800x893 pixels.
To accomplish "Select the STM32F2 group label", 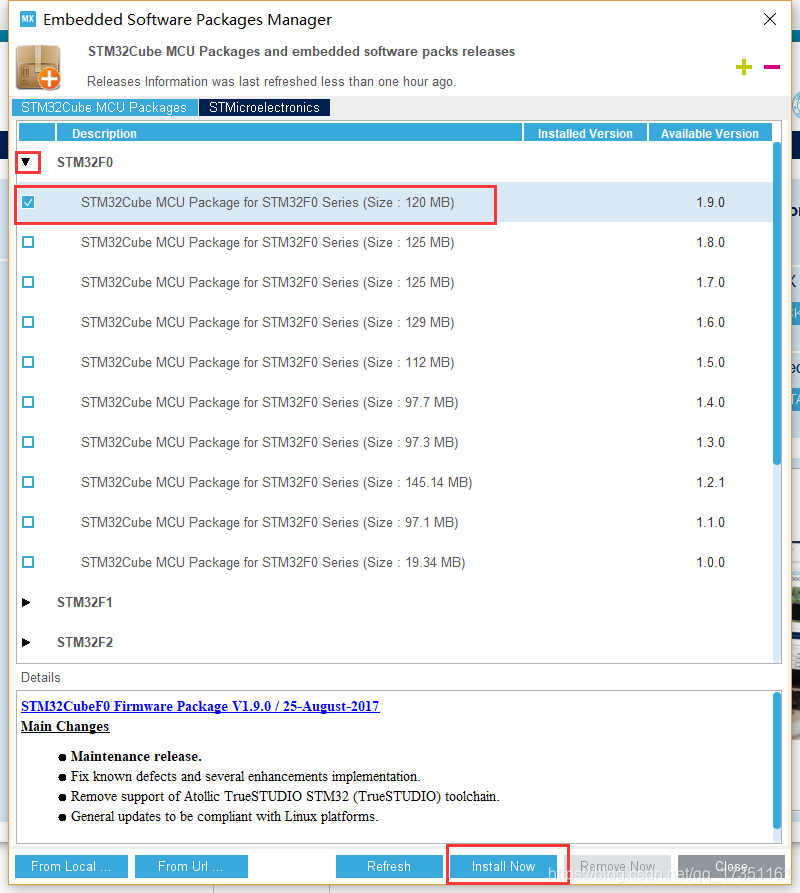I will [x=85, y=642].
